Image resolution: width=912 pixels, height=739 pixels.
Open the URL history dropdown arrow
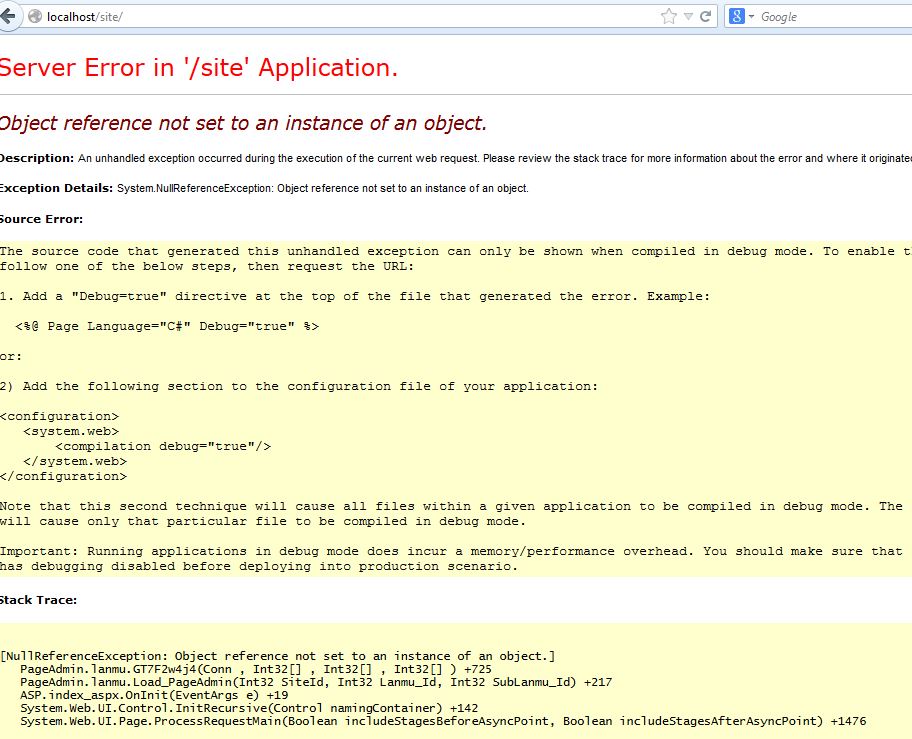tap(688, 17)
